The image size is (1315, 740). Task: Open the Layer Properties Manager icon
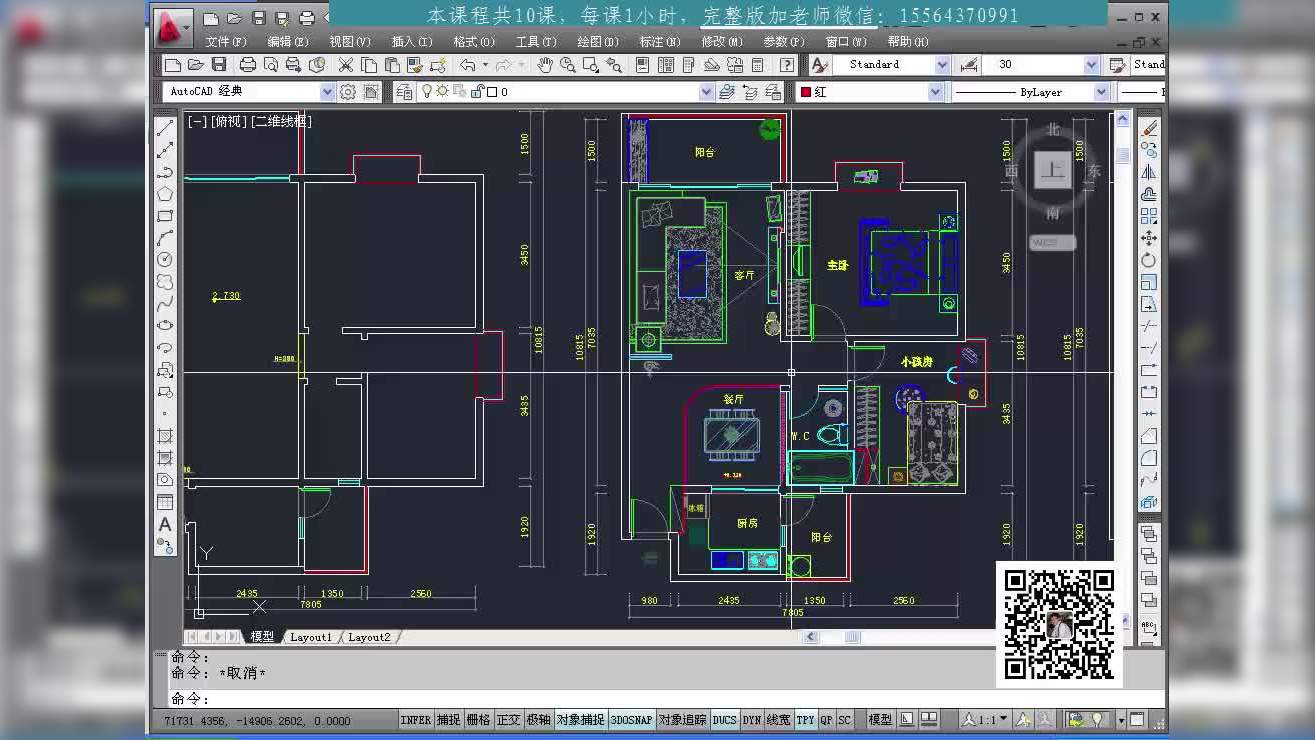[x=403, y=90]
